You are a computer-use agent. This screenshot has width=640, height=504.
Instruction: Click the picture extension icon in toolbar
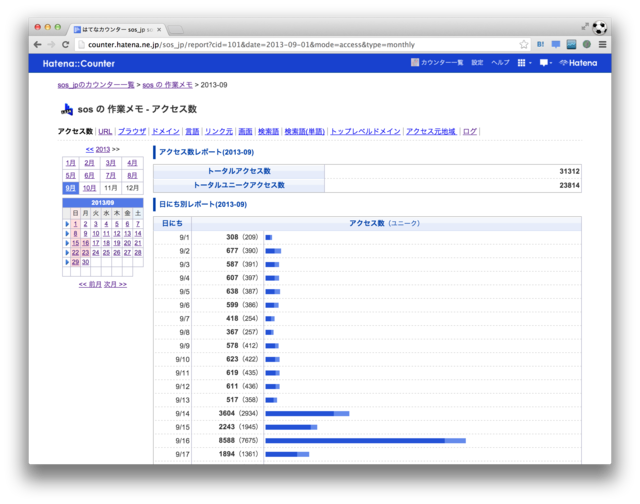571,44
